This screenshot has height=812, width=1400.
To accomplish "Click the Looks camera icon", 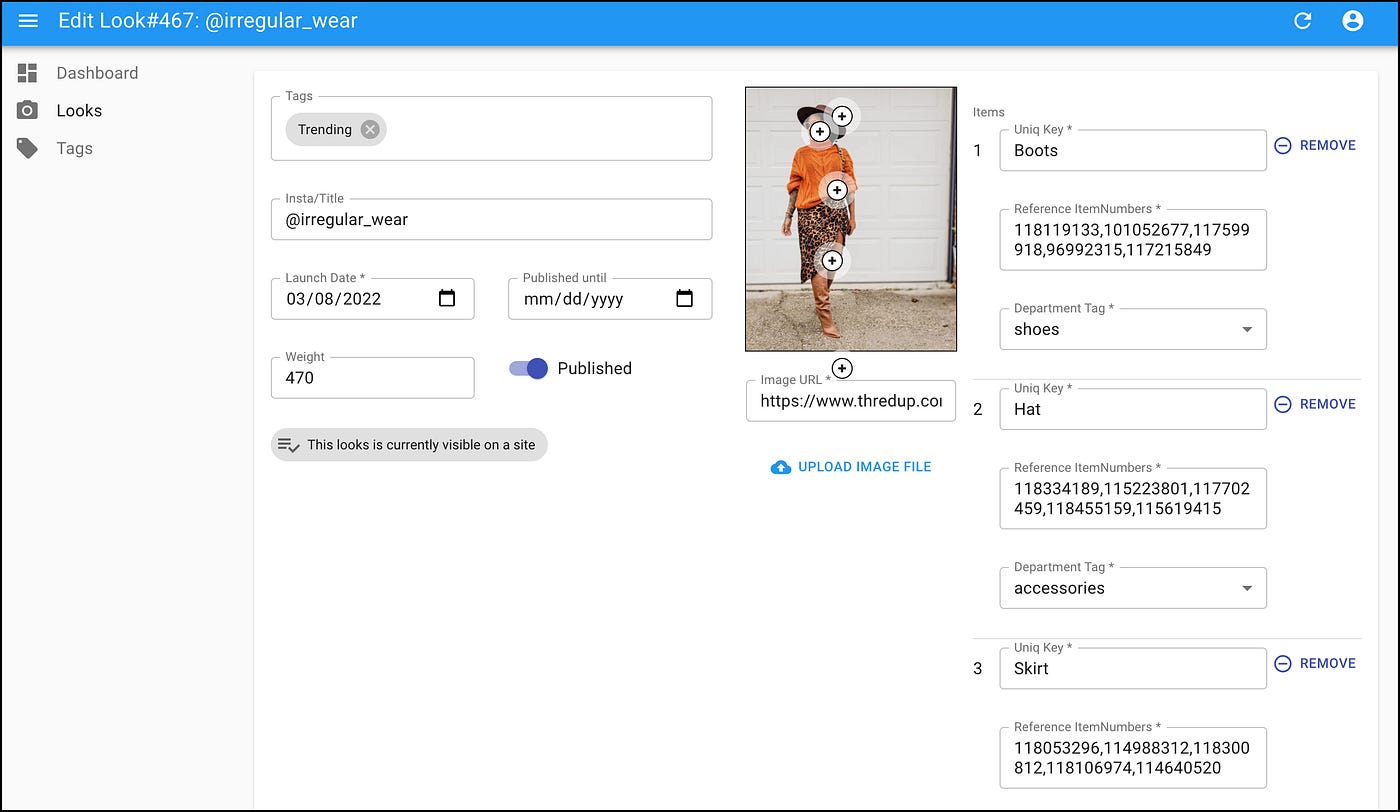I will coord(28,111).
